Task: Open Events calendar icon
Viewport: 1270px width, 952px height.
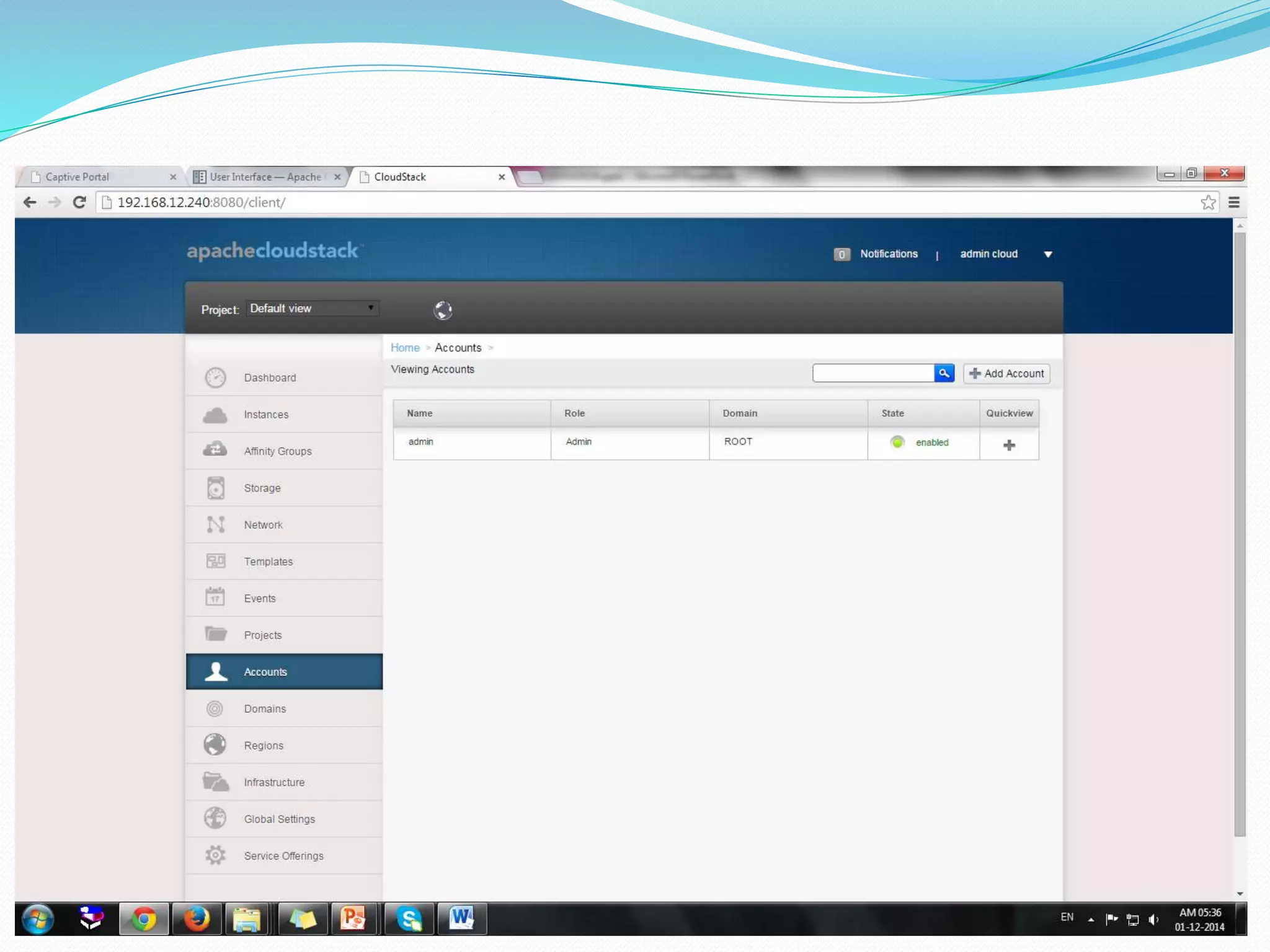Action: [x=215, y=598]
